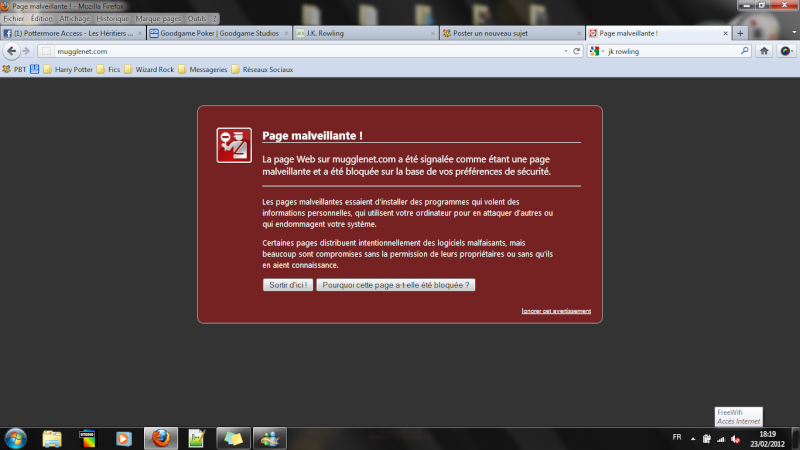The height and width of the screenshot is (450, 800).
Task: Click the round addon icon beside home
Action: tap(786, 51)
